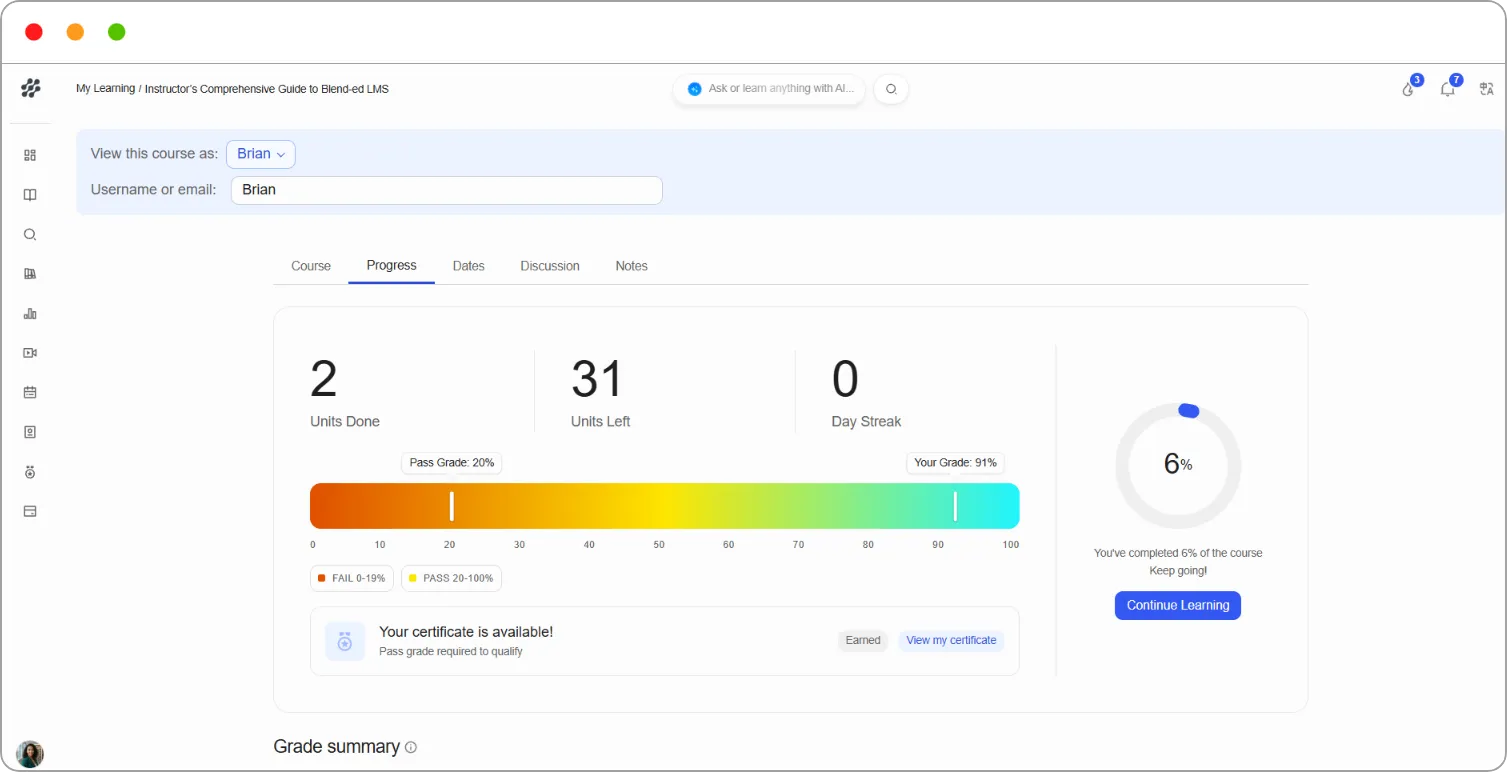The width and height of the screenshot is (1507, 772).
Task: Click the Instructor's Comprehensive Guide breadcrumb
Action: (x=267, y=89)
